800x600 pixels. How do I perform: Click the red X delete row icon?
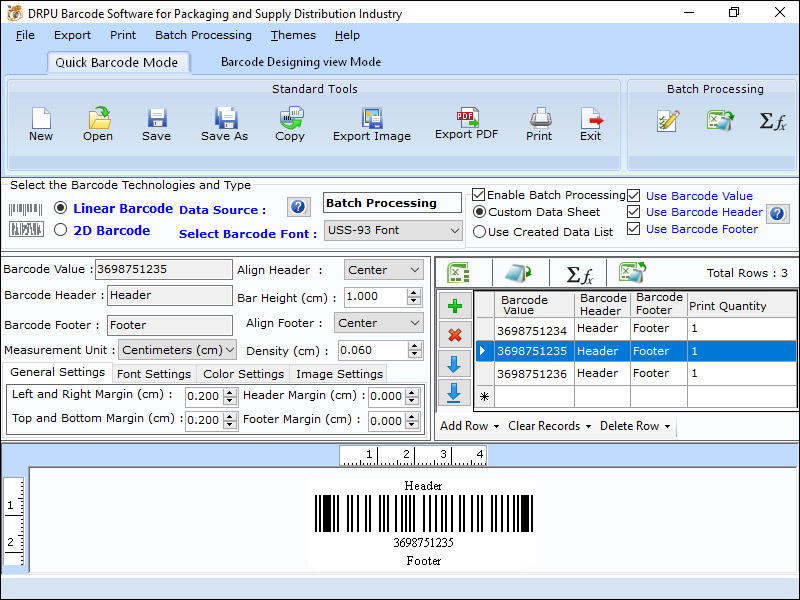click(x=454, y=335)
